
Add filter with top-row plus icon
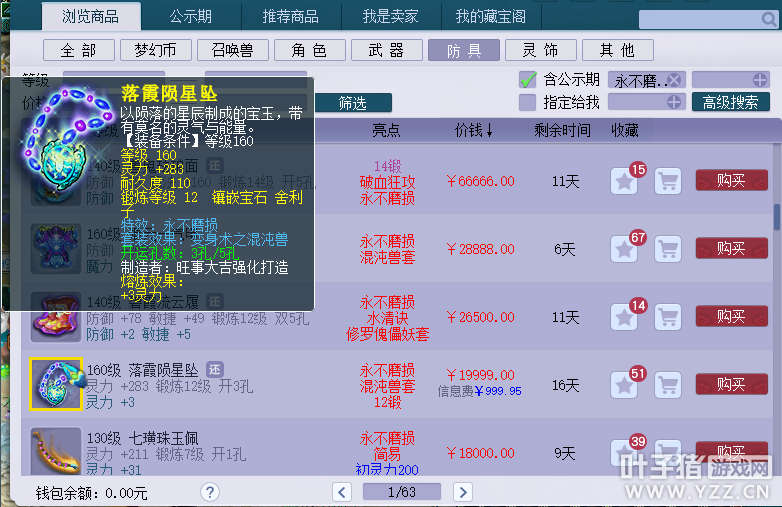760,80
